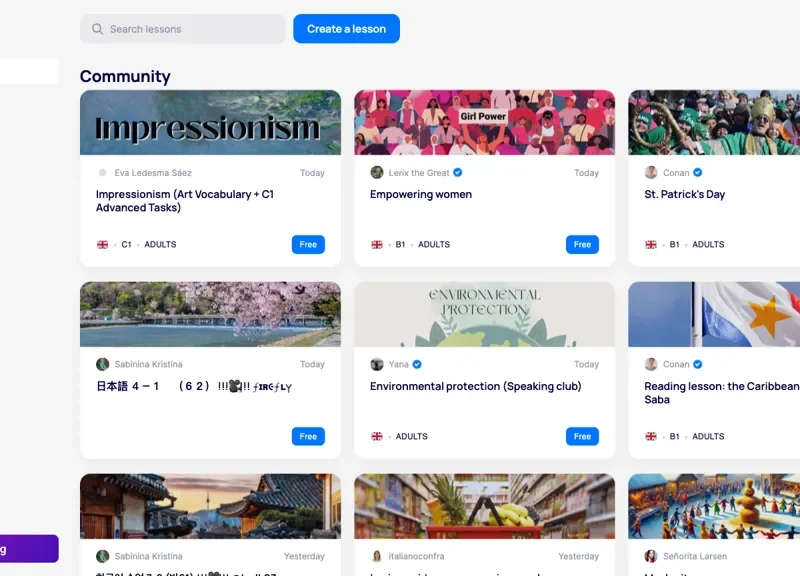The width and height of the screenshot is (800, 576).
Task: Click the magnifier icon in search bar
Action: [x=97, y=29]
